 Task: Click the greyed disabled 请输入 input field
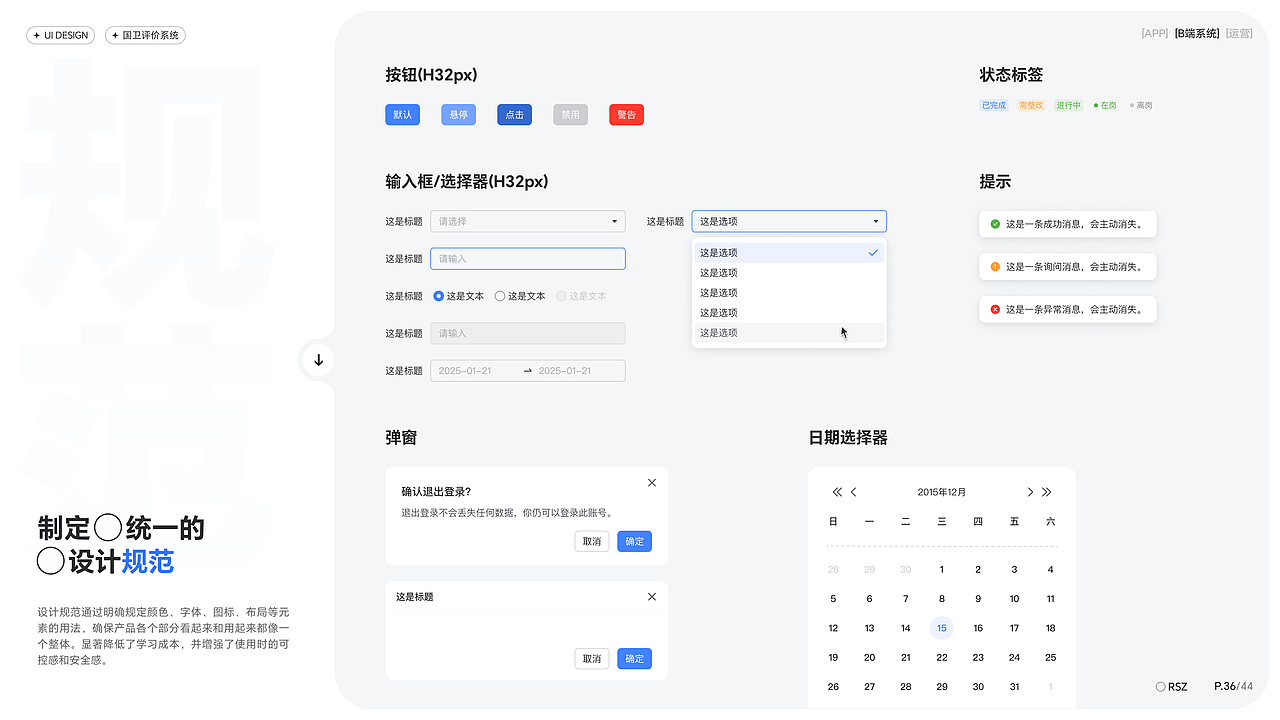pos(528,334)
